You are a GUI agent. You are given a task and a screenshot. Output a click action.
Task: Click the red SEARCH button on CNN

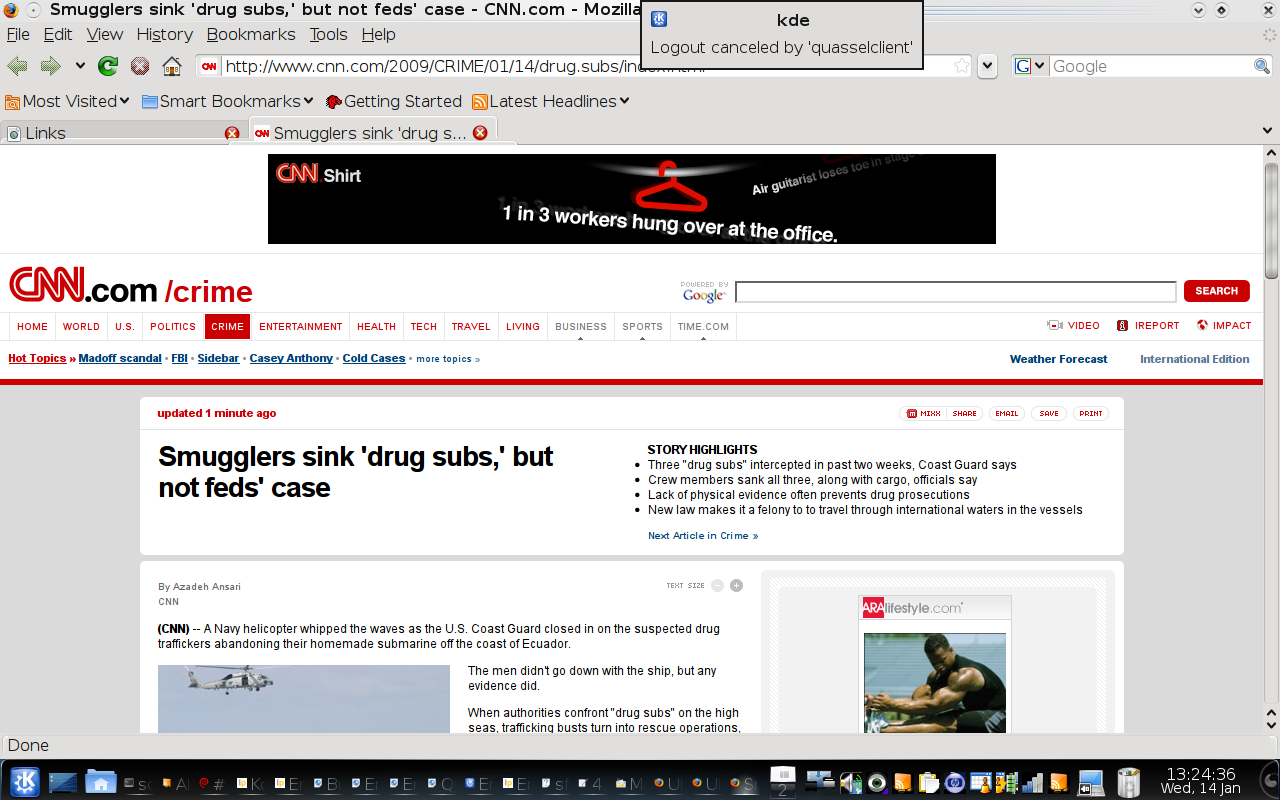[x=1216, y=291]
